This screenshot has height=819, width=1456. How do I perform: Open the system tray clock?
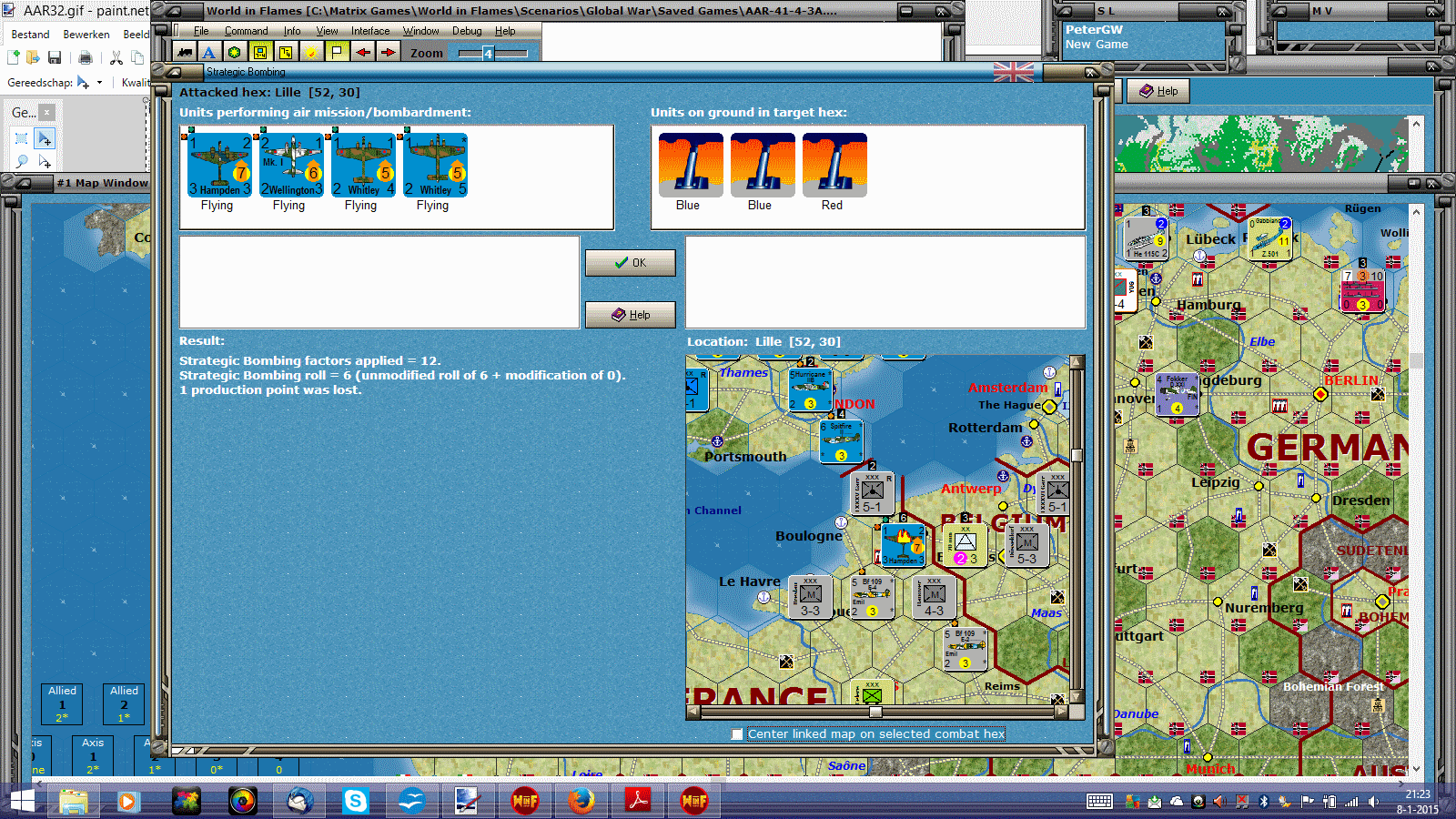[x=1417, y=802]
